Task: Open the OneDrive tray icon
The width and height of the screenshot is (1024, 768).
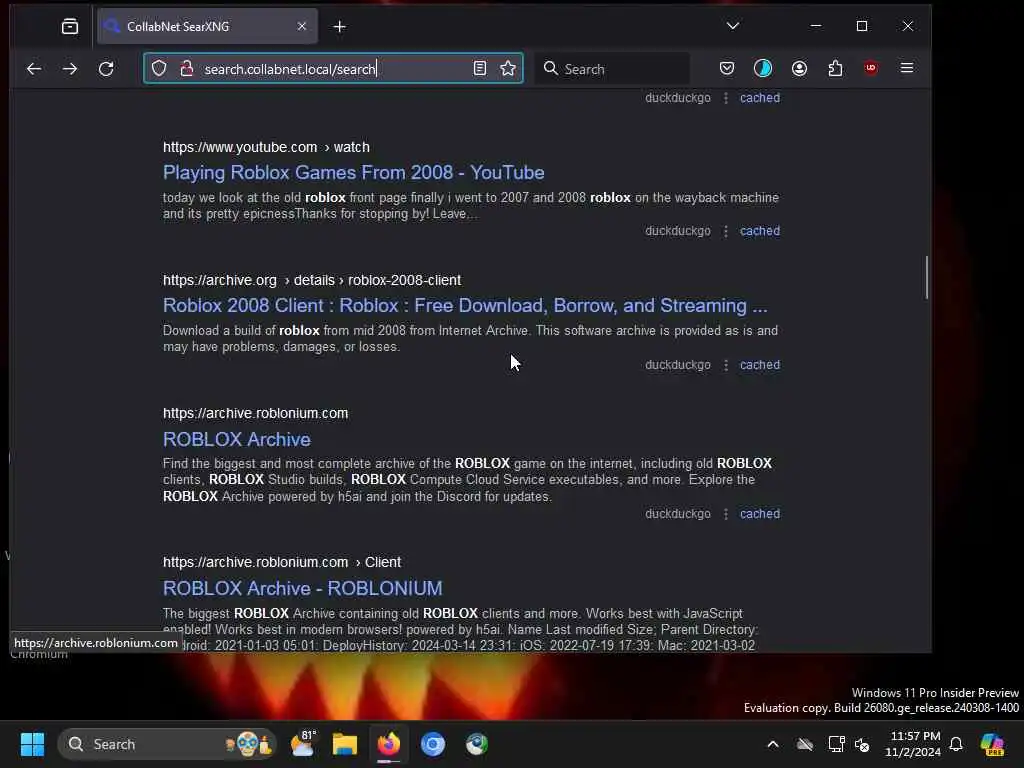Action: coord(805,744)
